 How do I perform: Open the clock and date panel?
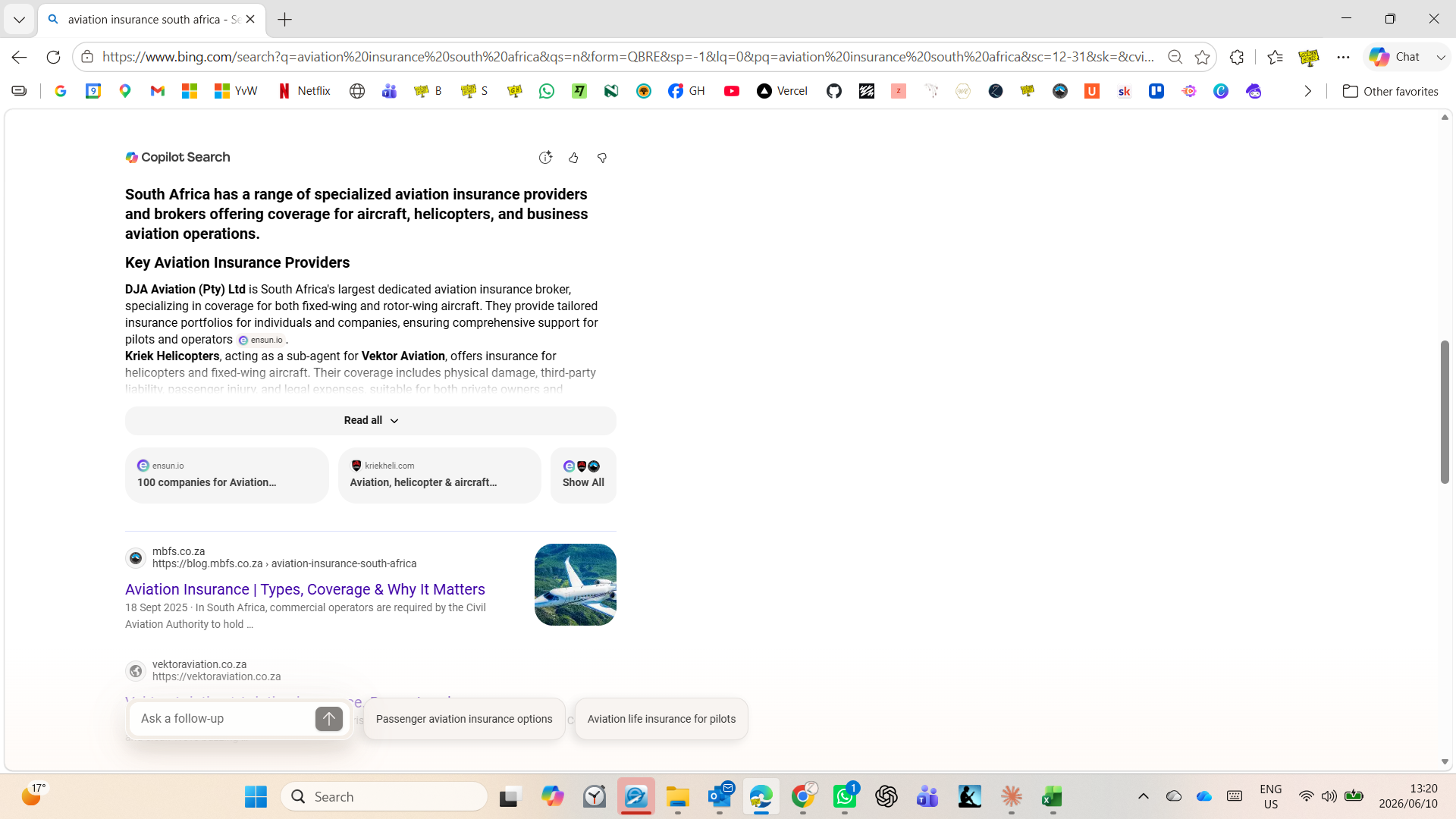tap(1408, 796)
